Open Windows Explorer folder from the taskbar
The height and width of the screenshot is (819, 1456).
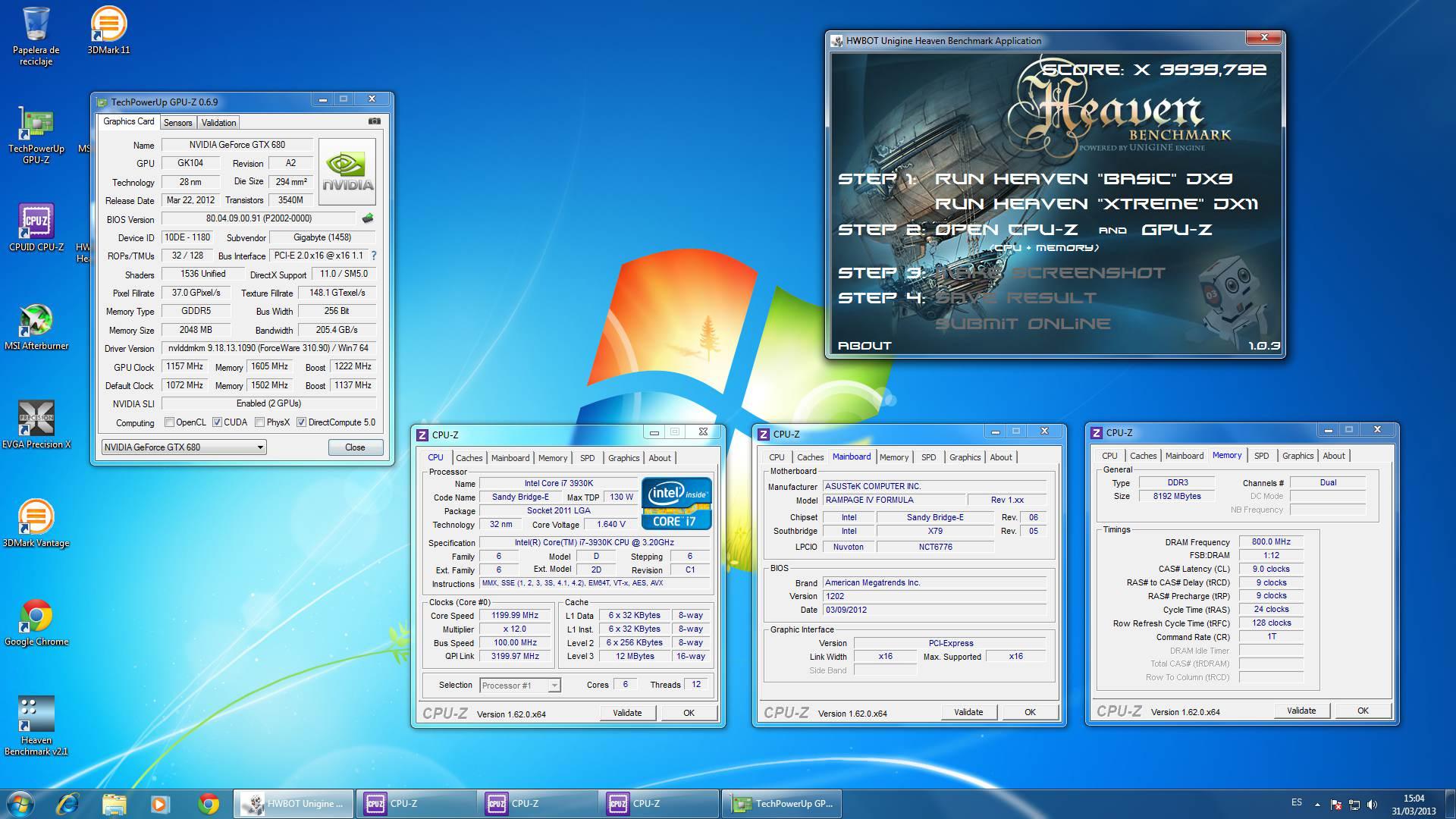click(x=114, y=804)
